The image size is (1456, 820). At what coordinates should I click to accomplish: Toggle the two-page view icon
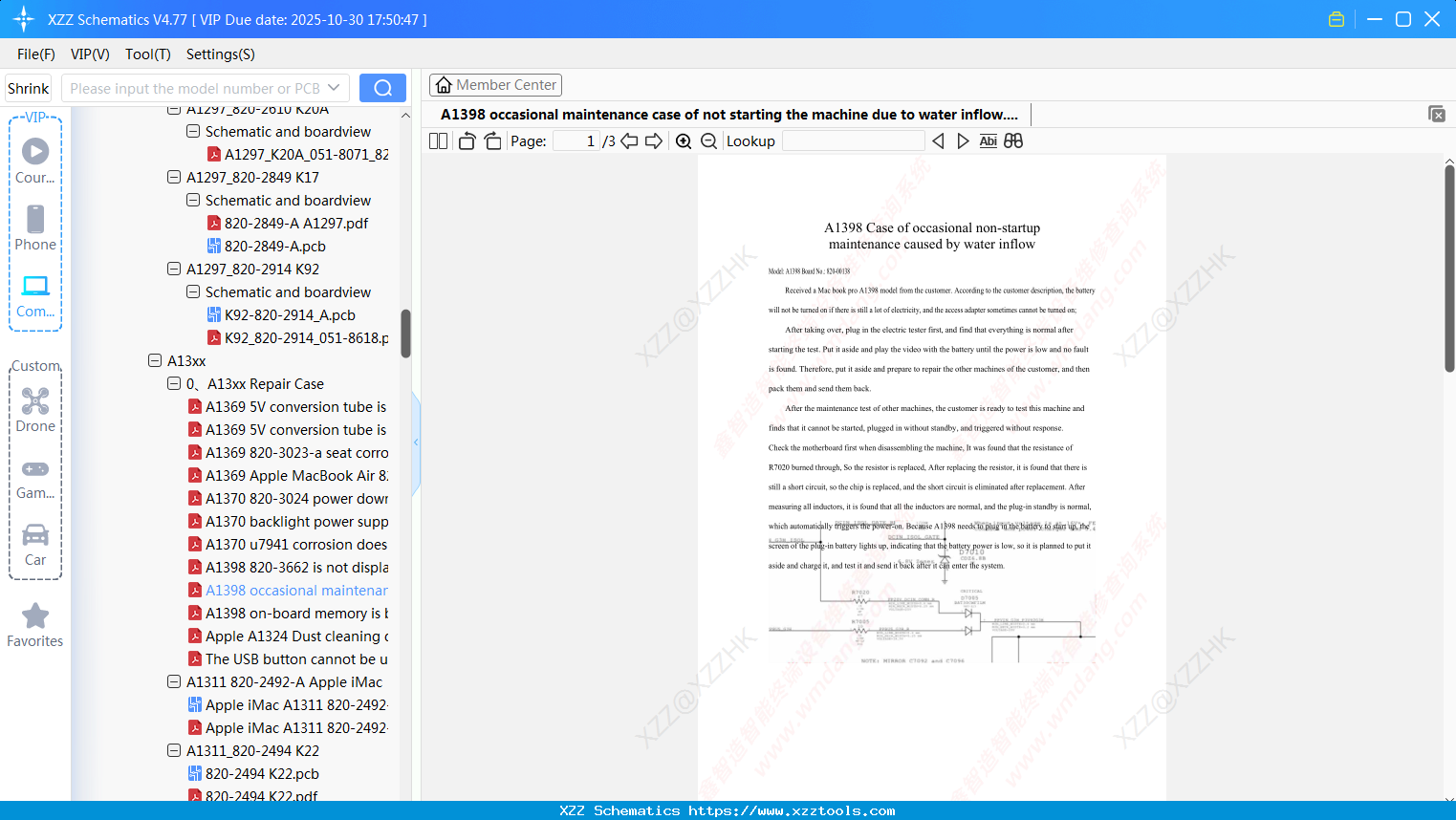(x=438, y=141)
